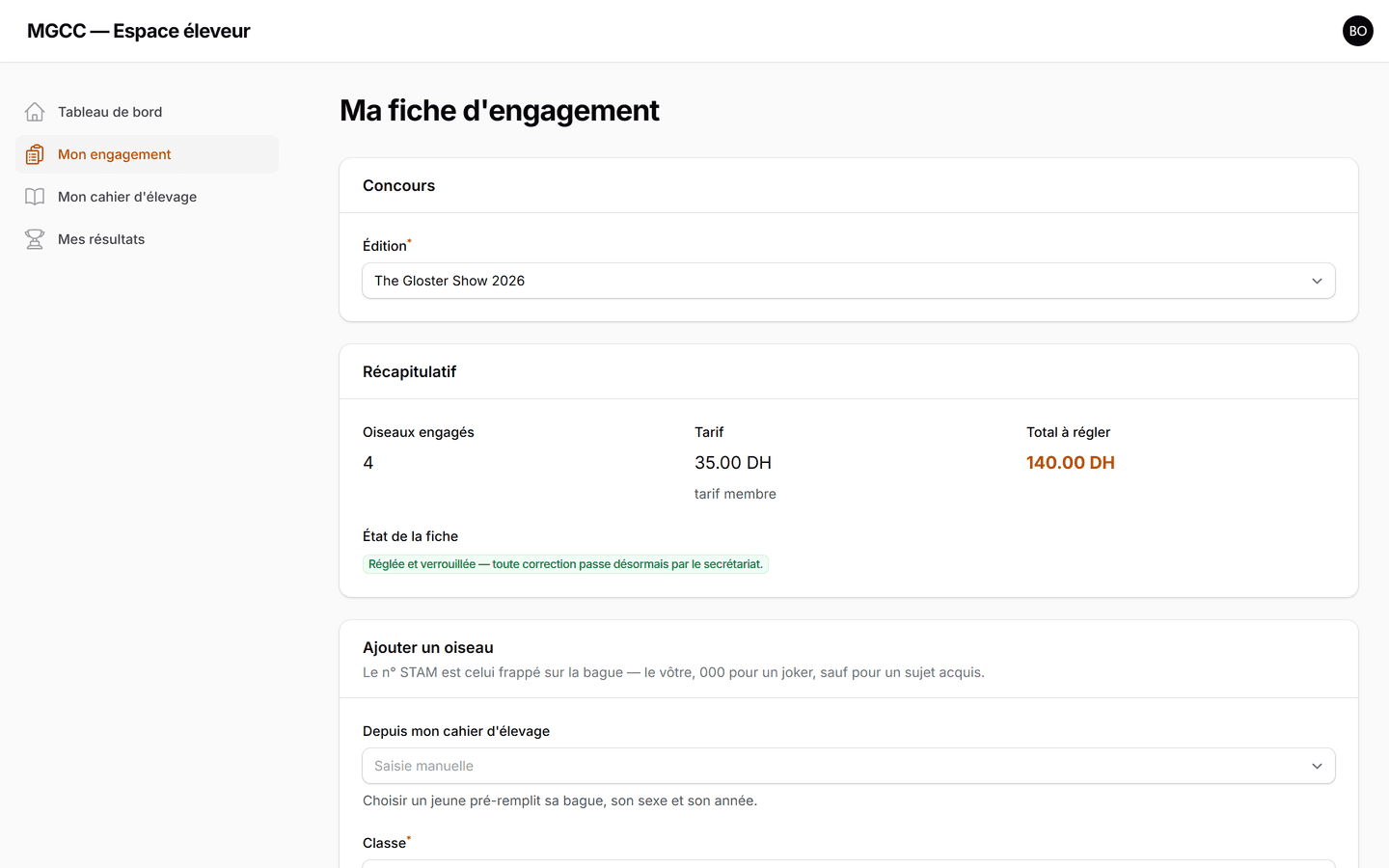Click the MGCC — Espace éleveur title
Screen dimensions: 1389x868
point(139,31)
